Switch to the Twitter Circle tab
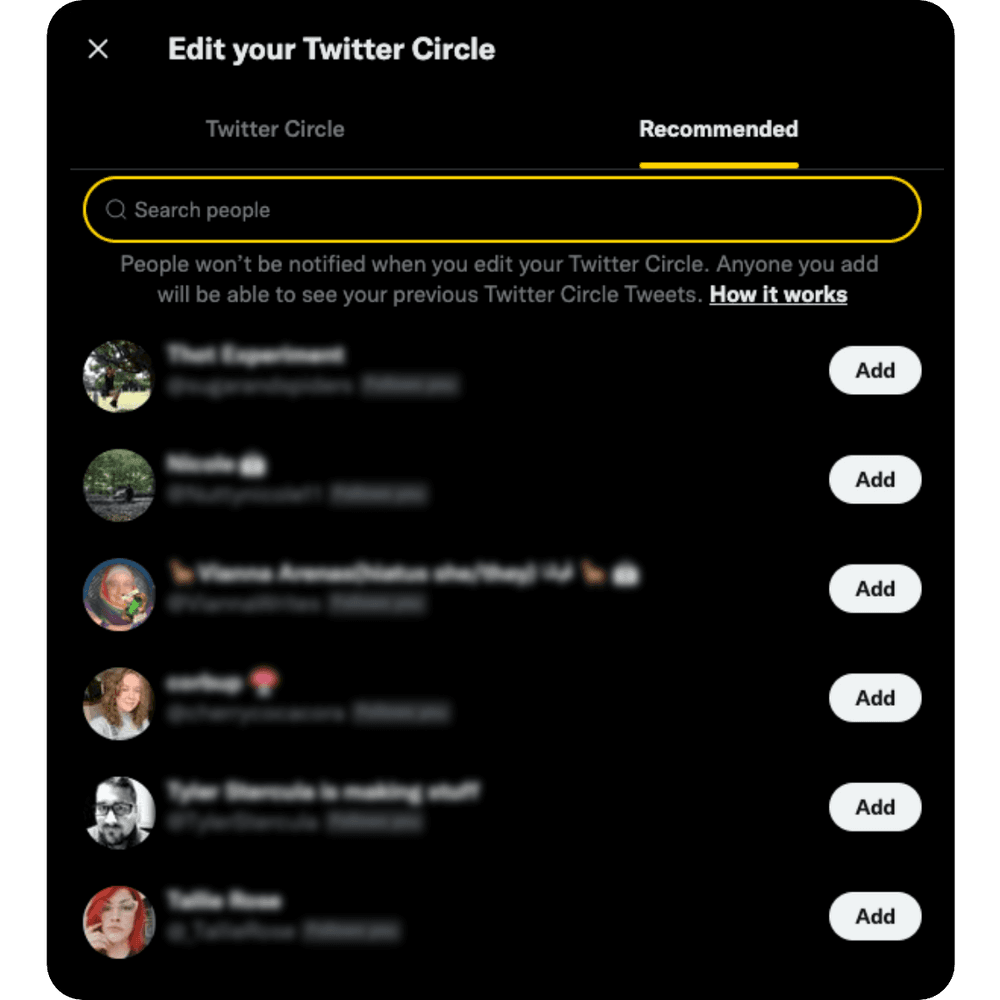1000x1000 pixels. tap(275, 129)
